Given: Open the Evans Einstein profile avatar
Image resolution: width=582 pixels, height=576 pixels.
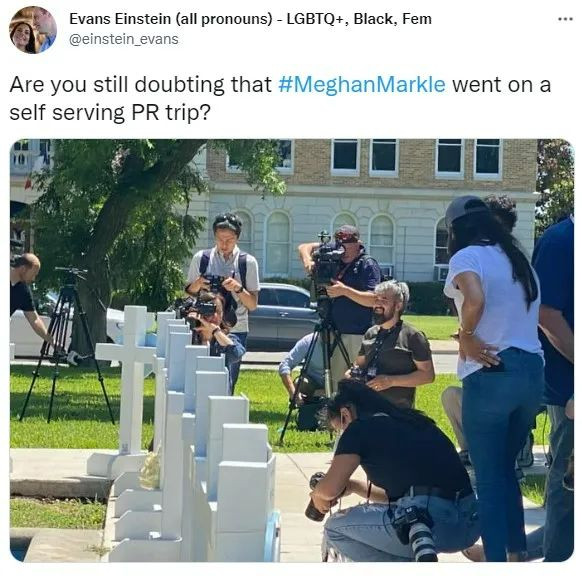Looking at the screenshot, I should (x=33, y=30).
